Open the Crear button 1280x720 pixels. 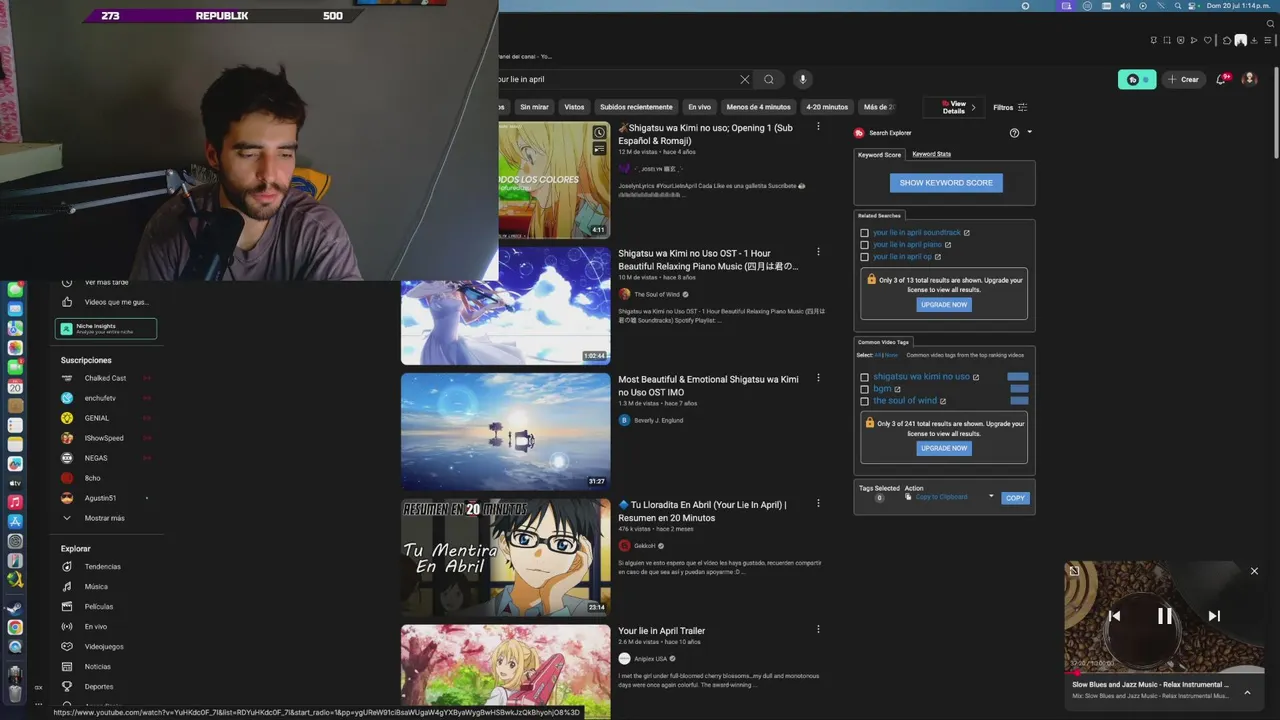[x=1182, y=79]
